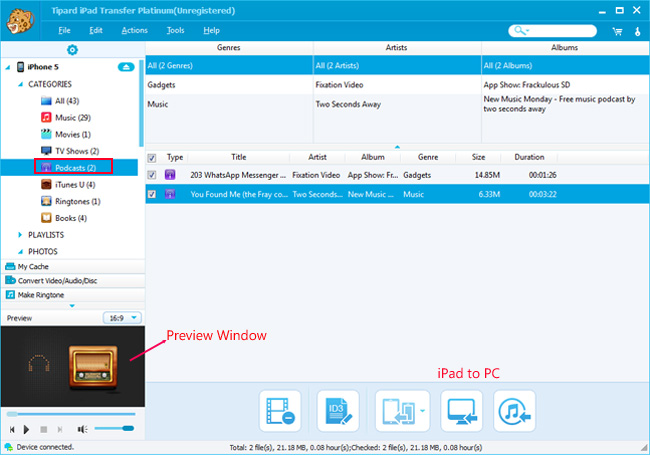
Task: Click the sidebar vertical scrollbar
Action: 141,104
